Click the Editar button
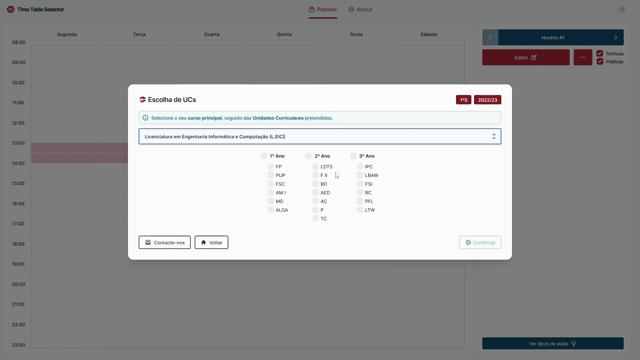Viewport: 640px width, 360px height. pos(526,57)
